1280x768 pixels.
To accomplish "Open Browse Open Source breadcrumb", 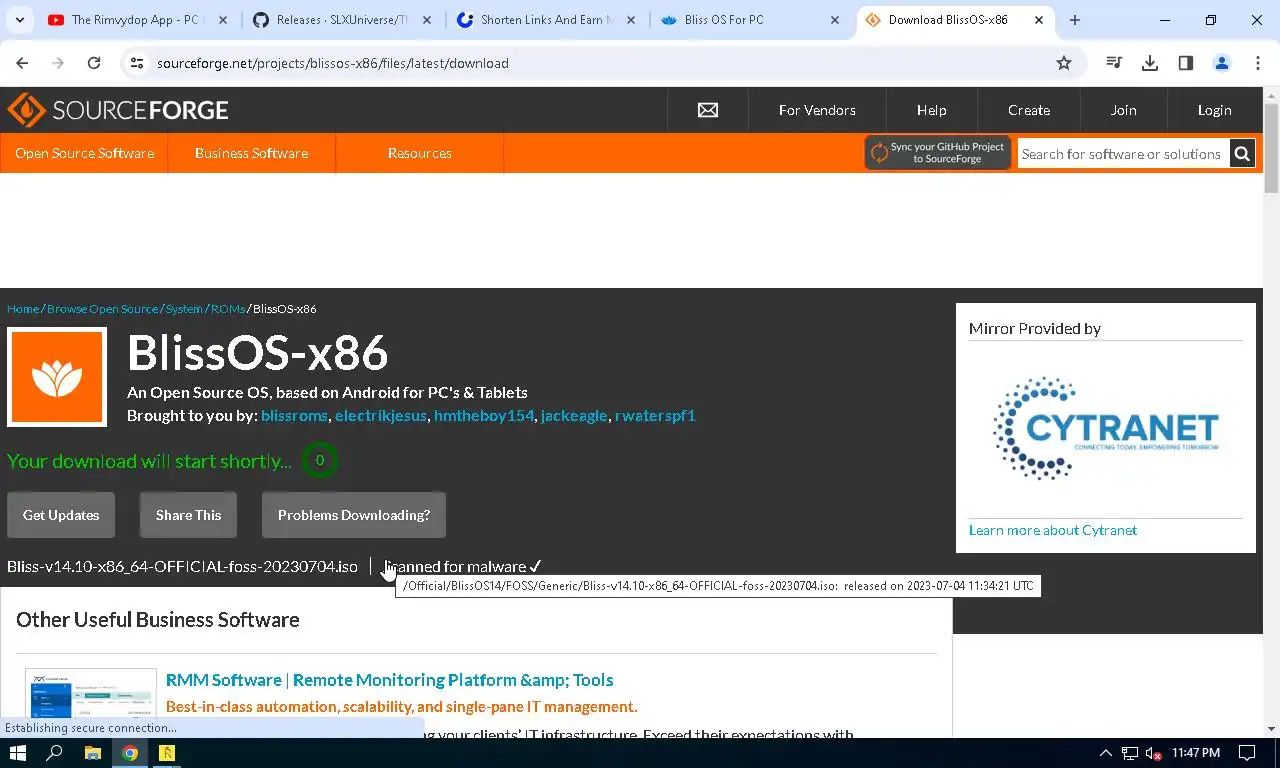I will [x=102, y=309].
